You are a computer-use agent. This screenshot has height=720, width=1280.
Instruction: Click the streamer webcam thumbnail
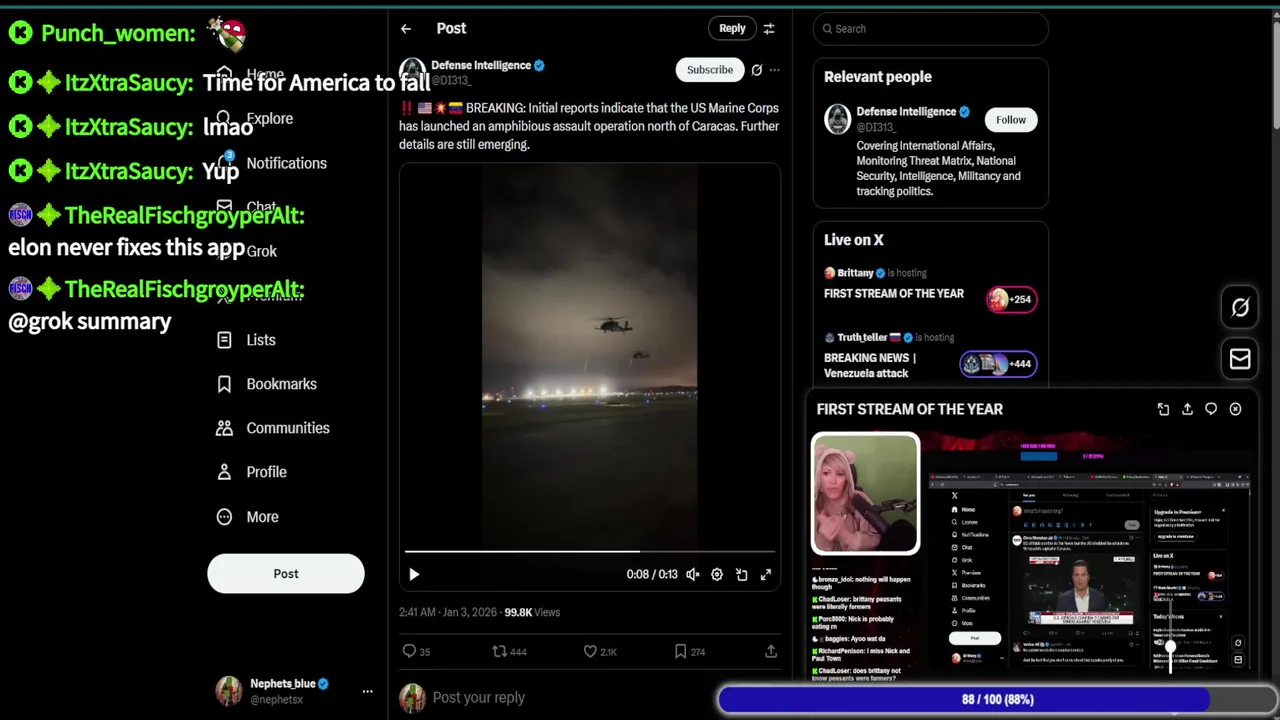[865, 493]
